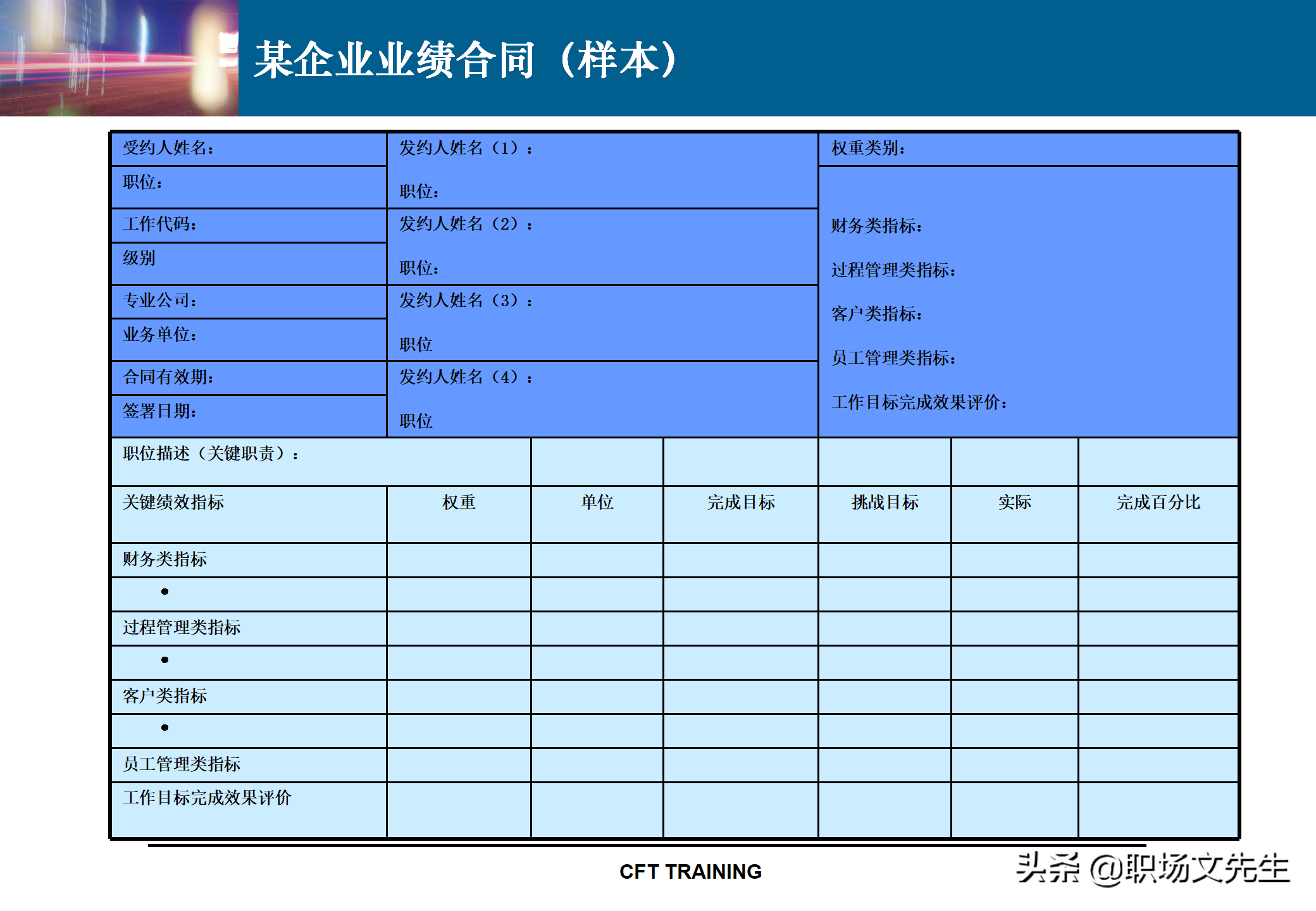The width and height of the screenshot is (1316, 911).
Task: Click the 完成百分比 column header
Action: click(1157, 503)
